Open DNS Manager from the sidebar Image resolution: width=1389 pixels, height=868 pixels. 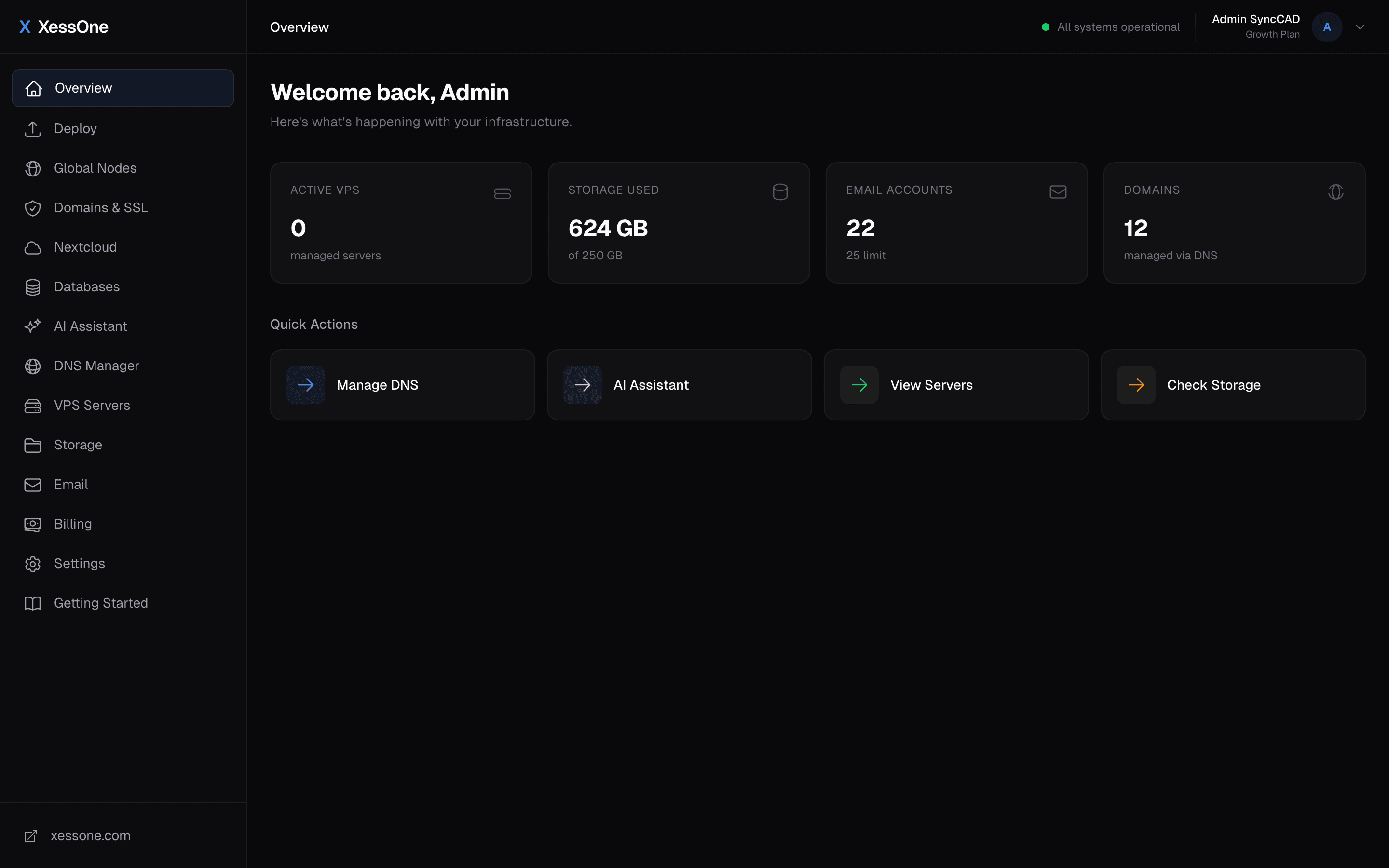click(x=96, y=366)
